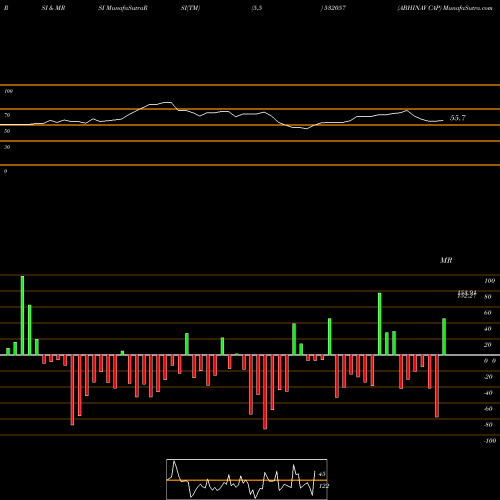Click the '(5,5' parameter text
Image resolution: width=500 pixels, height=500 pixels.
[x=257, y=8]
